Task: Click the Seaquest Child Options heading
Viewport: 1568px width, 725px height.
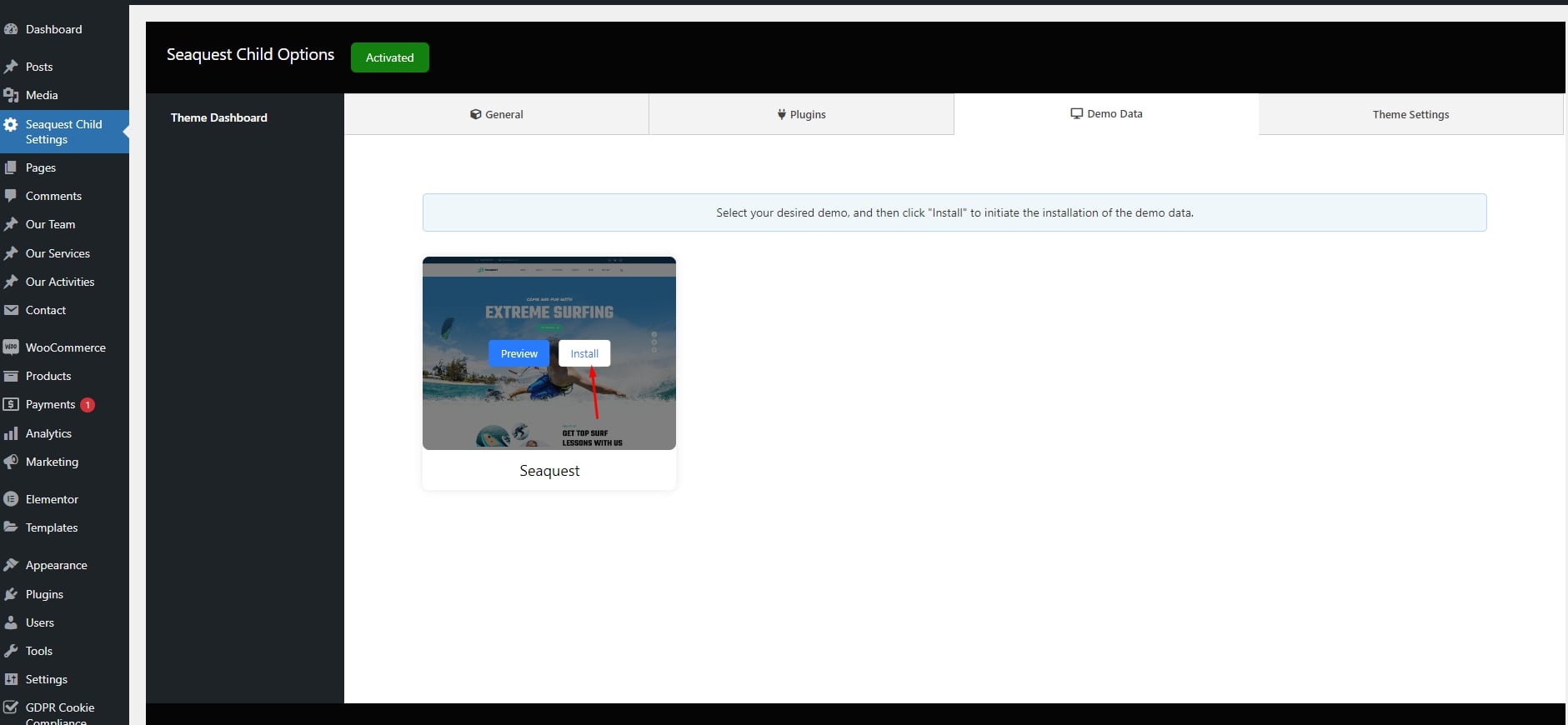Action: pos(250,55)
